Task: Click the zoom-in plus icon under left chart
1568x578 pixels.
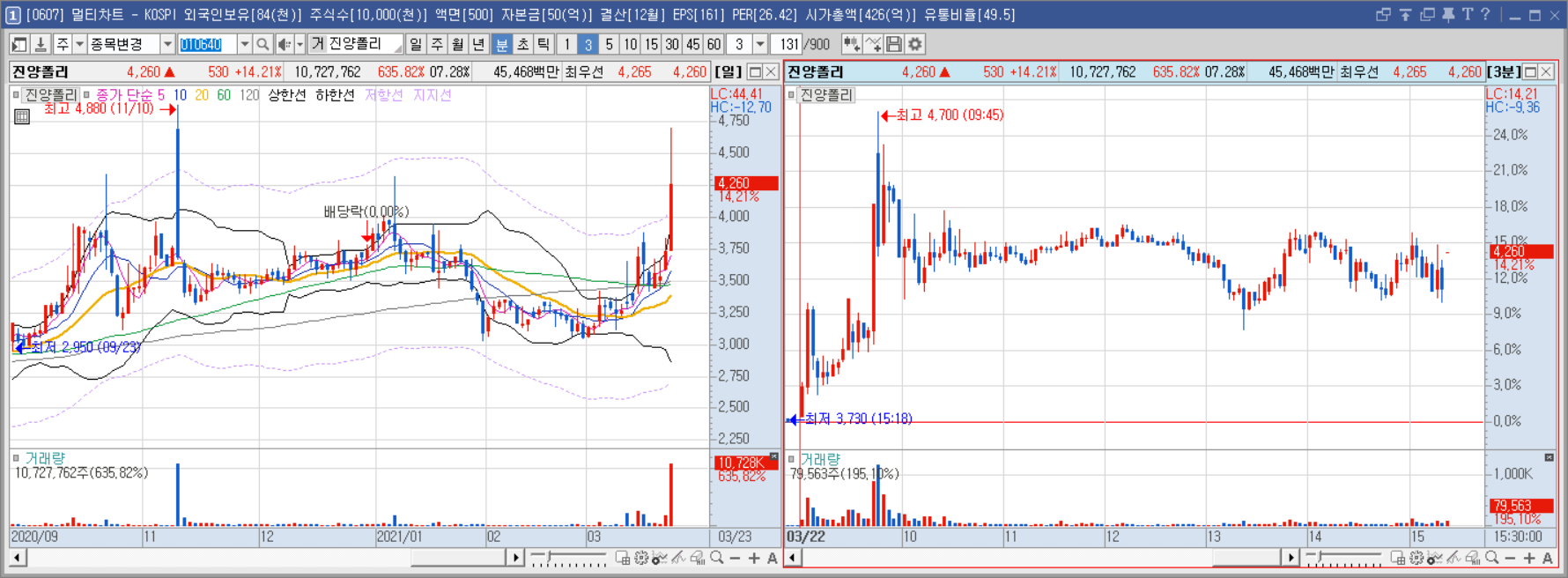Action: (754, 558)
